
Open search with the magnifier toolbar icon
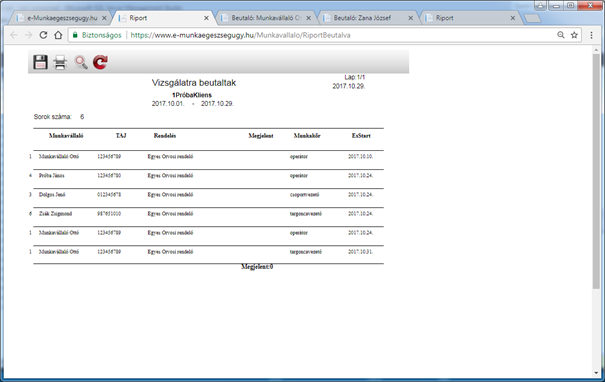click(x=81, y=62)
